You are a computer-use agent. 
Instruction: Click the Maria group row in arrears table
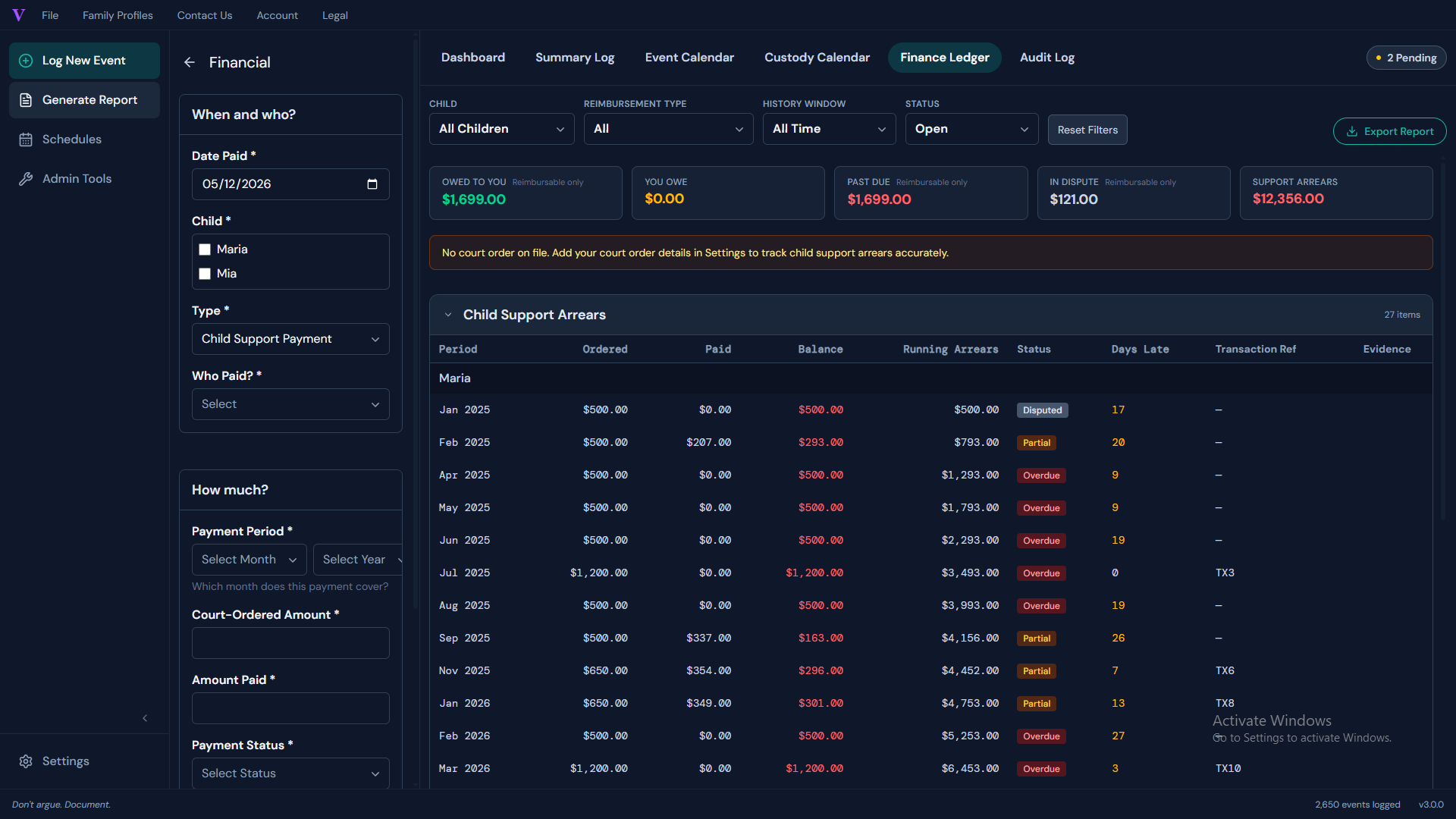(930, 378)
